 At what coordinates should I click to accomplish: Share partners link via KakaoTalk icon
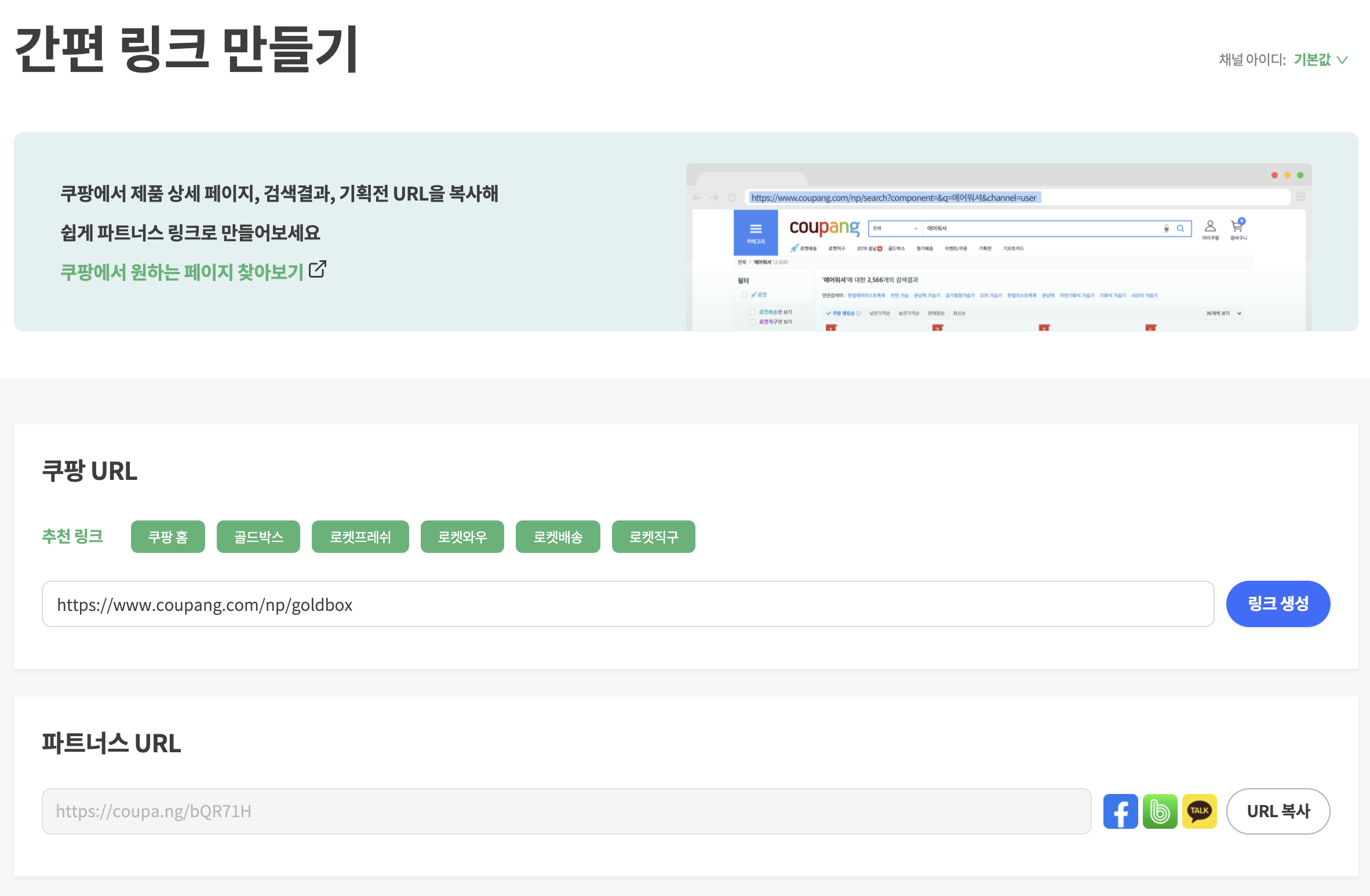point(1199,811)
